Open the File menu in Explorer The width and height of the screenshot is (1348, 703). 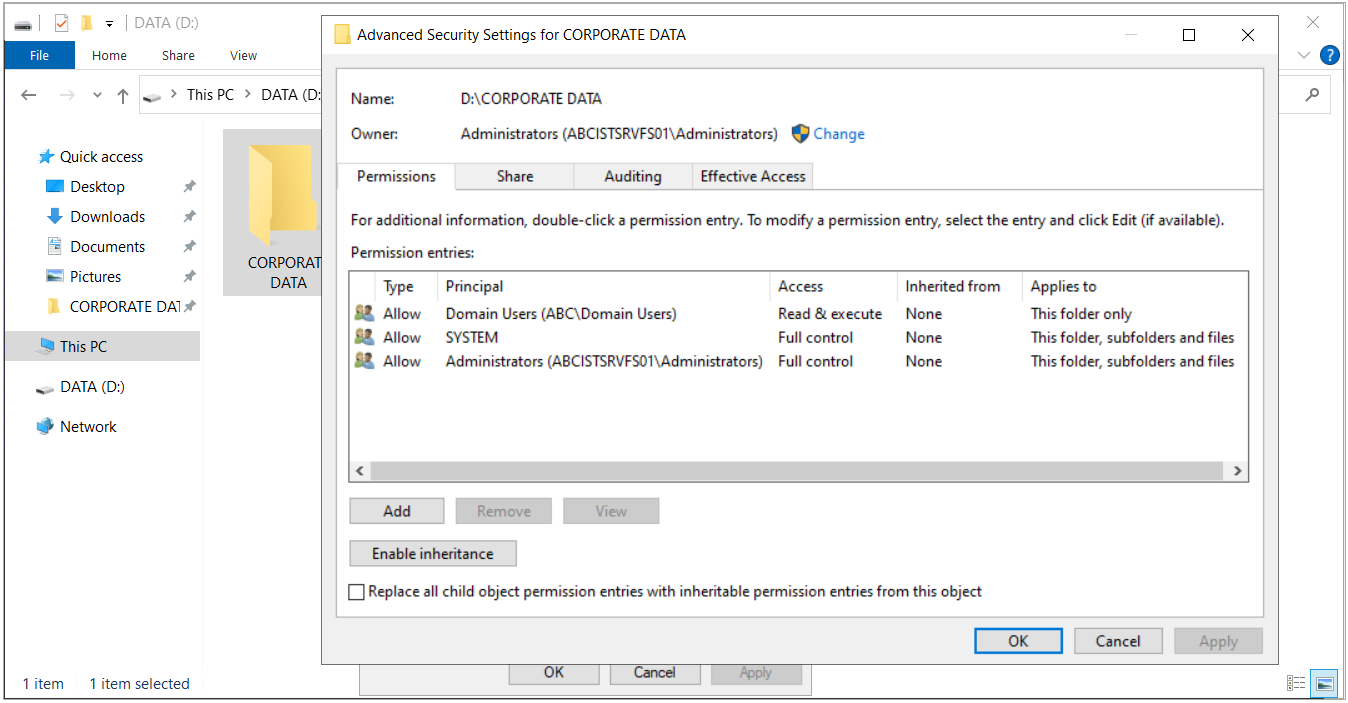click(40, 55)
